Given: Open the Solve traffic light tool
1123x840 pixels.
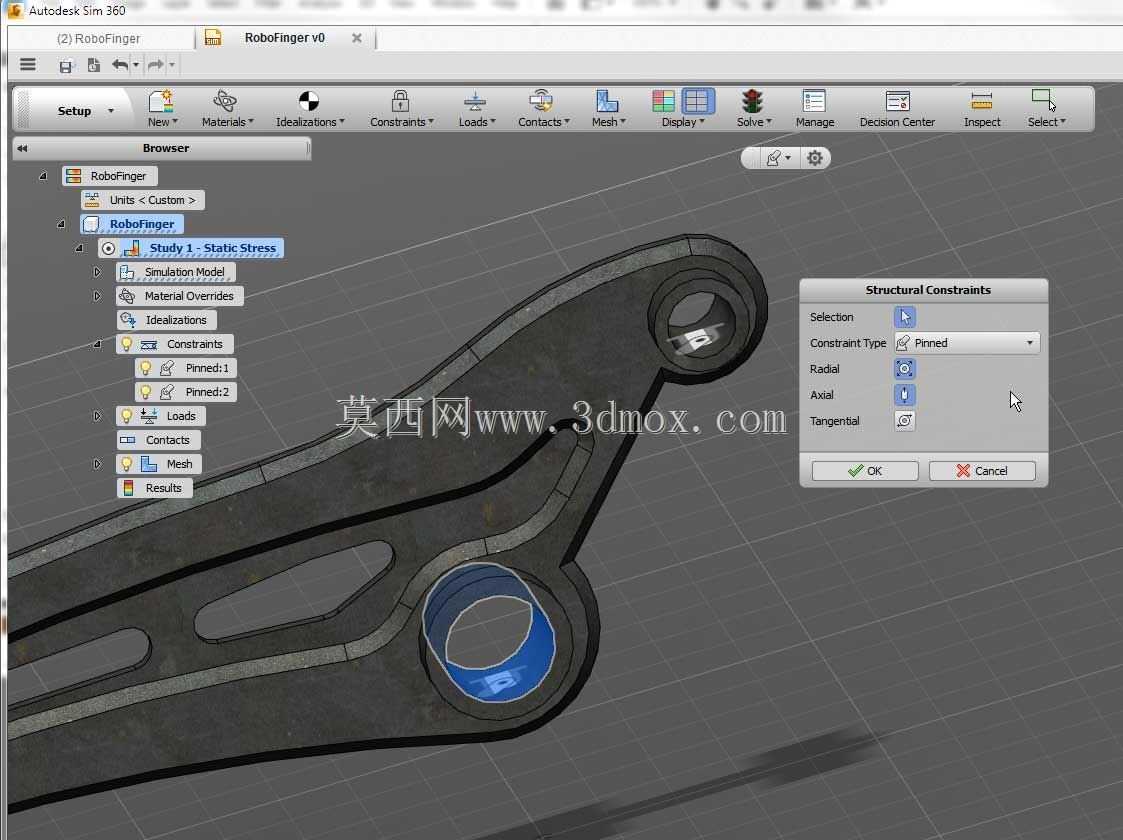Looking at the screenshot, I should 753,109.
